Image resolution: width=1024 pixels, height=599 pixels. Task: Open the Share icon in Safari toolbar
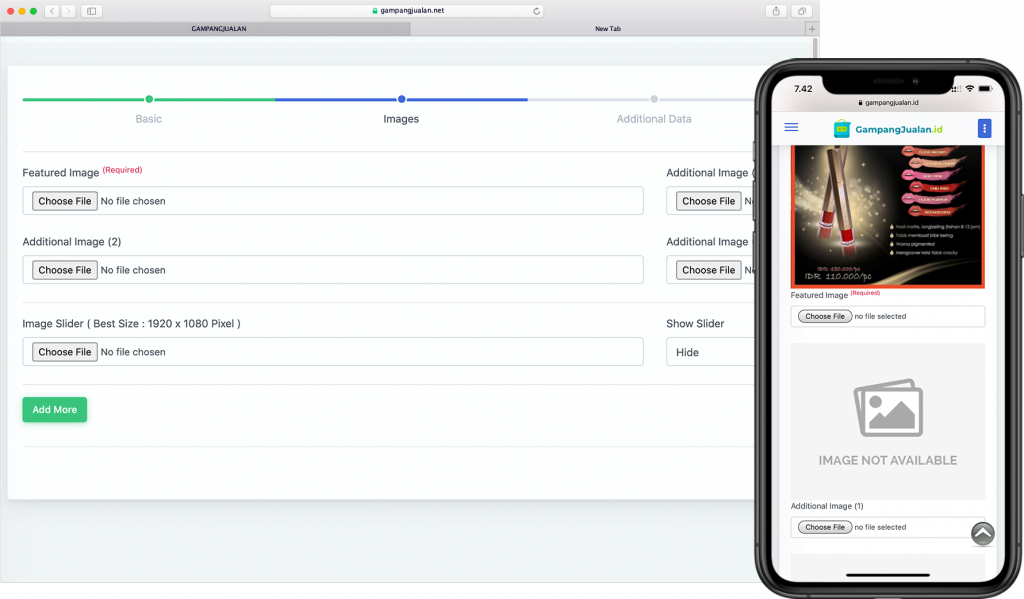click(x=776, y=11)
